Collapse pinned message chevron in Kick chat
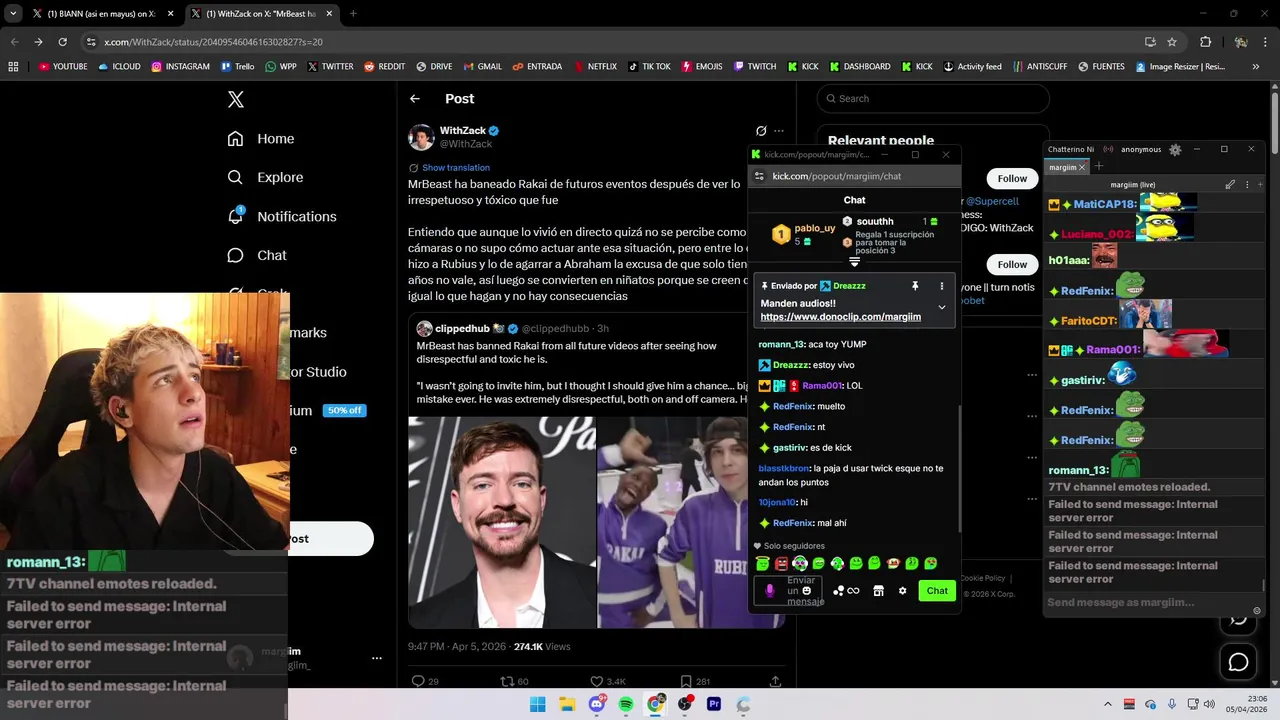1280x720 pixels. pyautogui.click(x=941, y=308)
